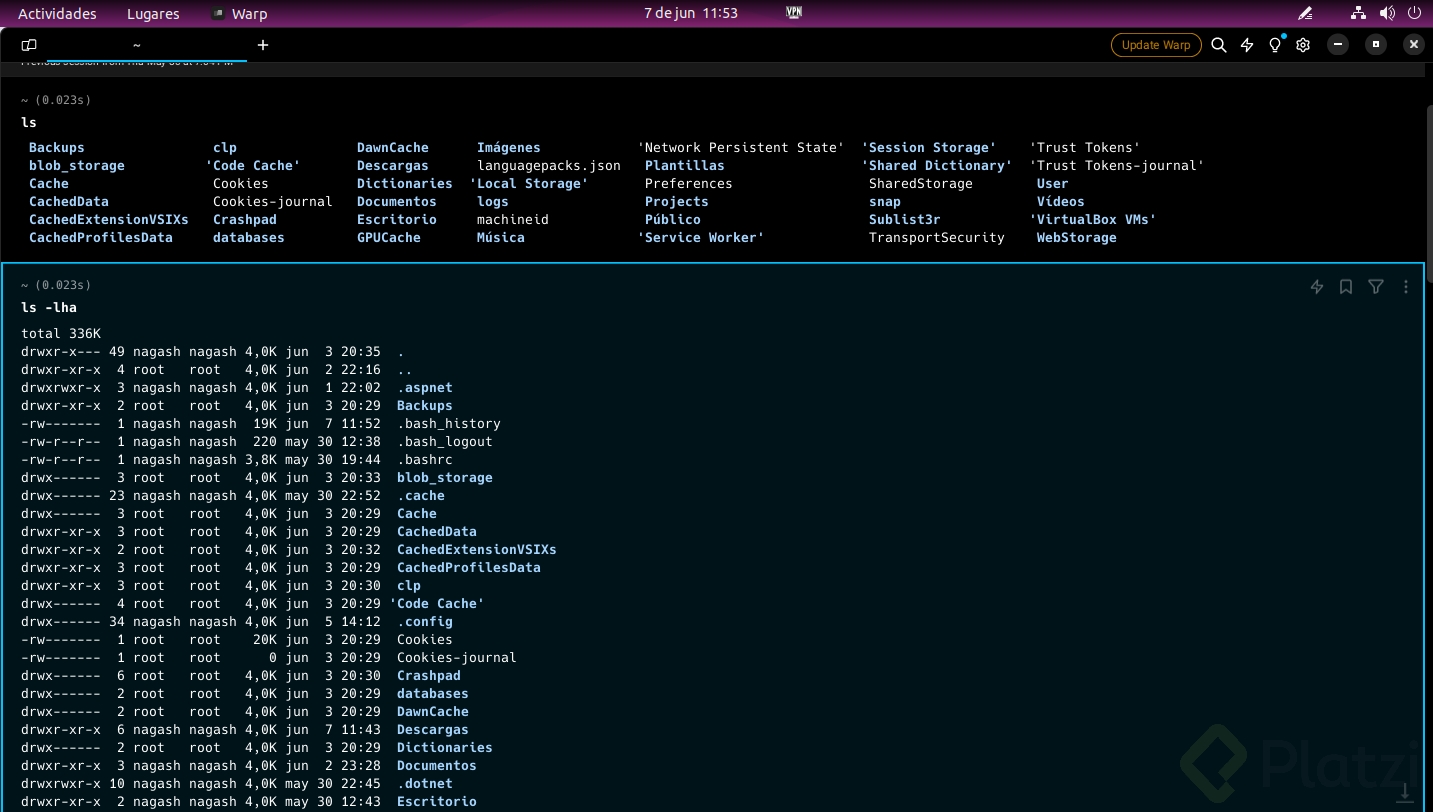
Task: Open Warp settings gear icon
Action: (1303, 45)
